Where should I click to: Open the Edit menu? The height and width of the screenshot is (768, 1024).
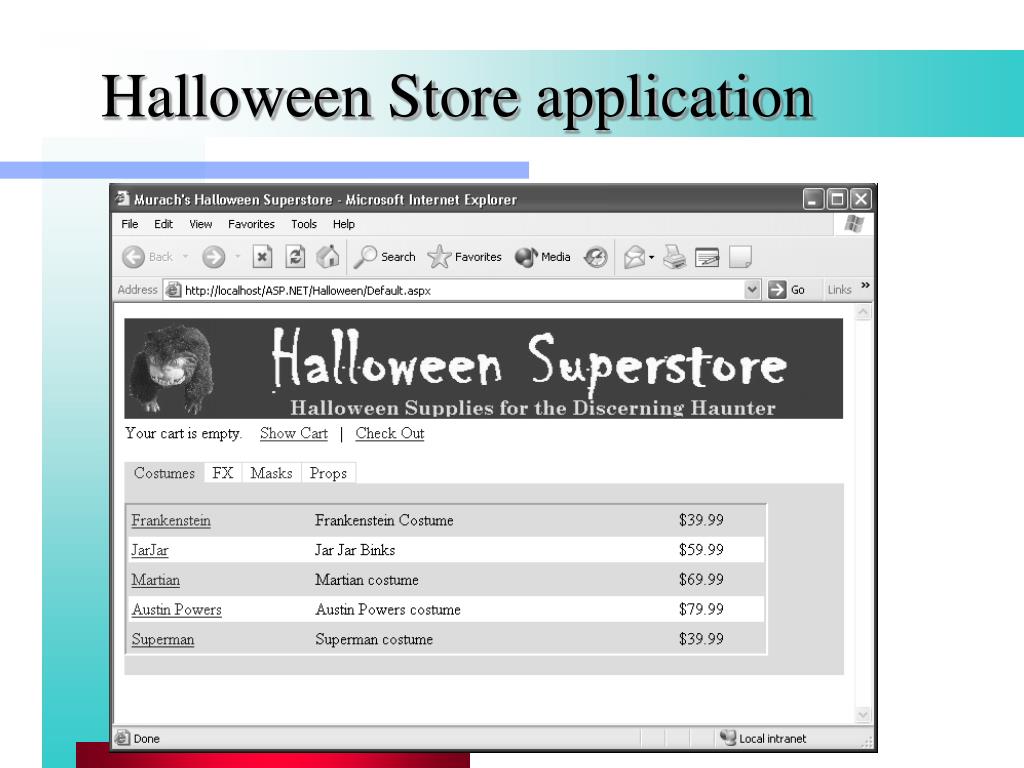163,224
